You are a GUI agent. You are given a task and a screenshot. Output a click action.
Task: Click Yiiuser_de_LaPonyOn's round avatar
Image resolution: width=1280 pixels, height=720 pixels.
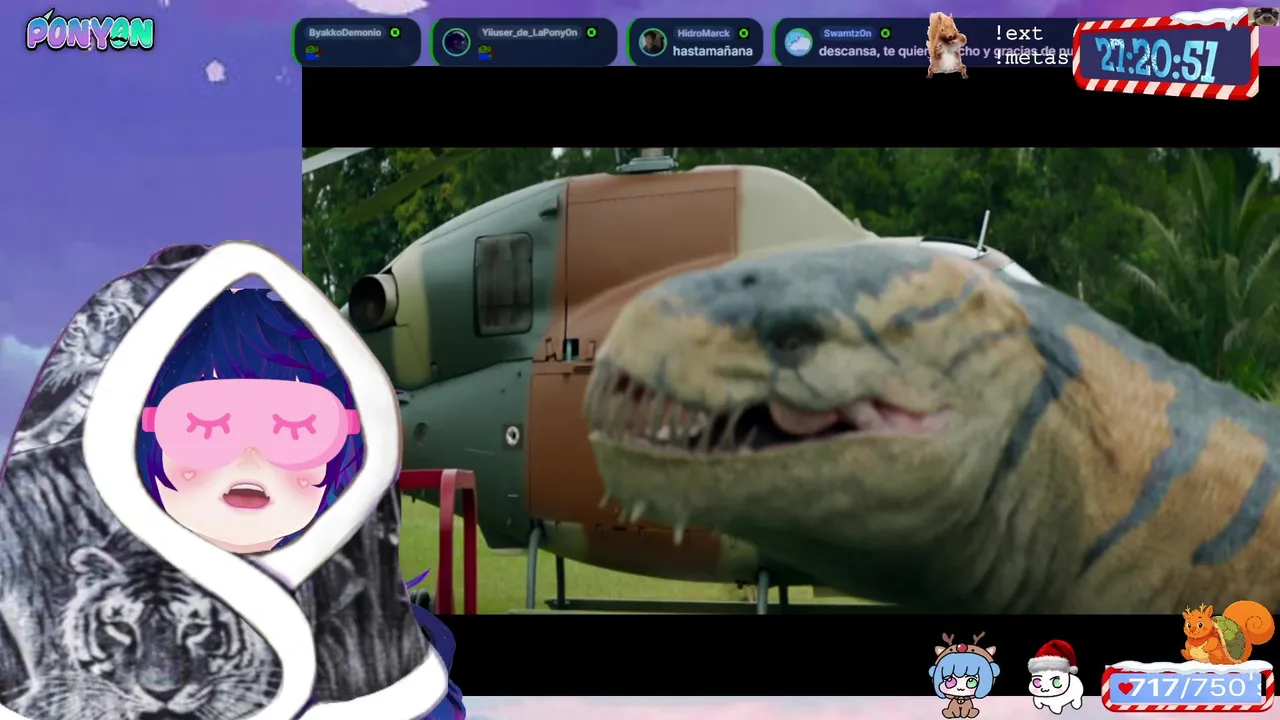point(456,42)
